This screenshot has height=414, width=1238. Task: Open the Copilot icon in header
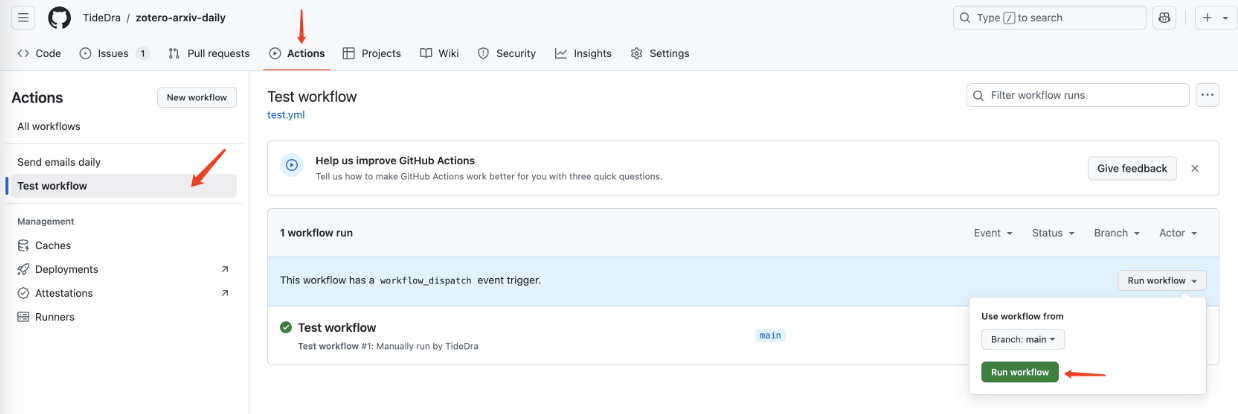coord(1163,17)
